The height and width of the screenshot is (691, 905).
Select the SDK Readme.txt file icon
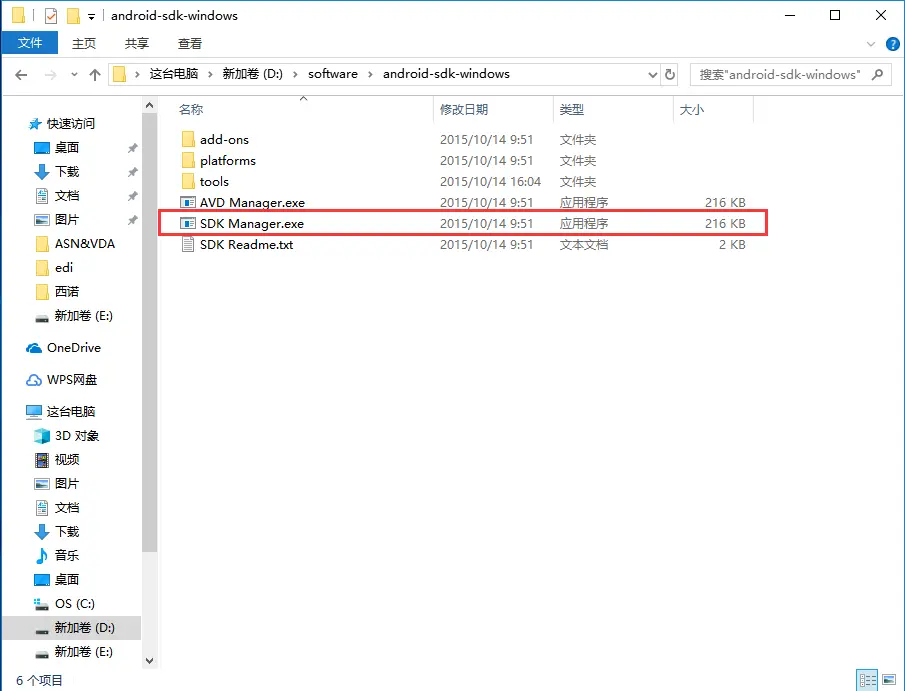point(188,245)
